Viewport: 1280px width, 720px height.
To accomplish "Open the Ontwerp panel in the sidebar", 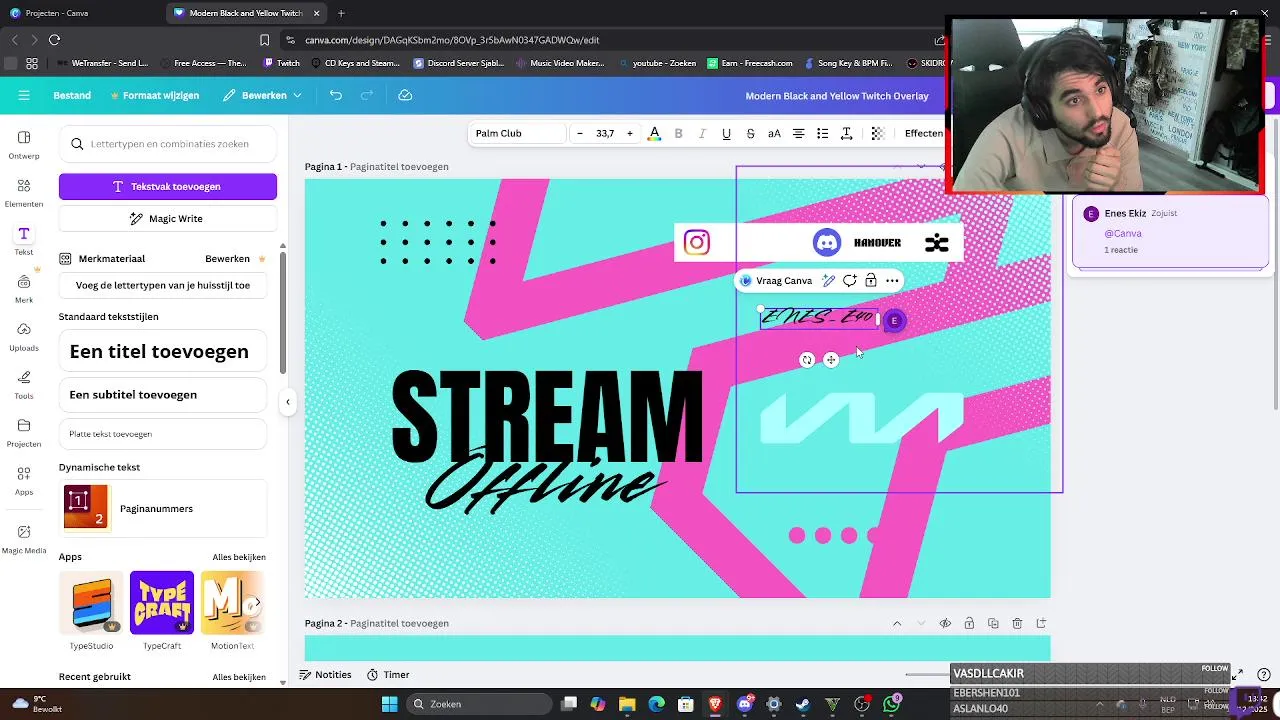I will tap(24, 144).
